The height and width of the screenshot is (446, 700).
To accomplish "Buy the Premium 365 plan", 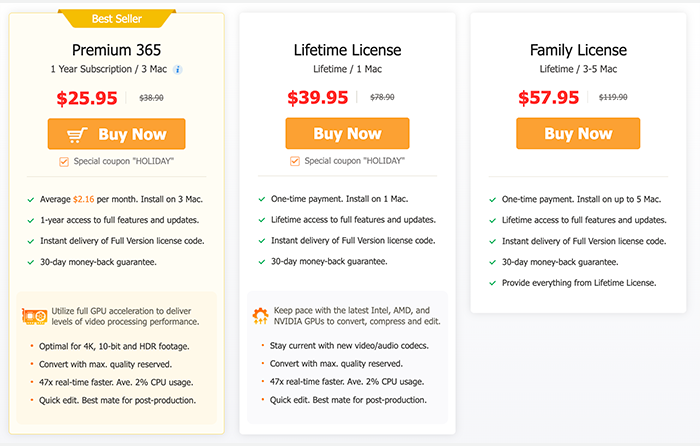I will coord(117,134).
